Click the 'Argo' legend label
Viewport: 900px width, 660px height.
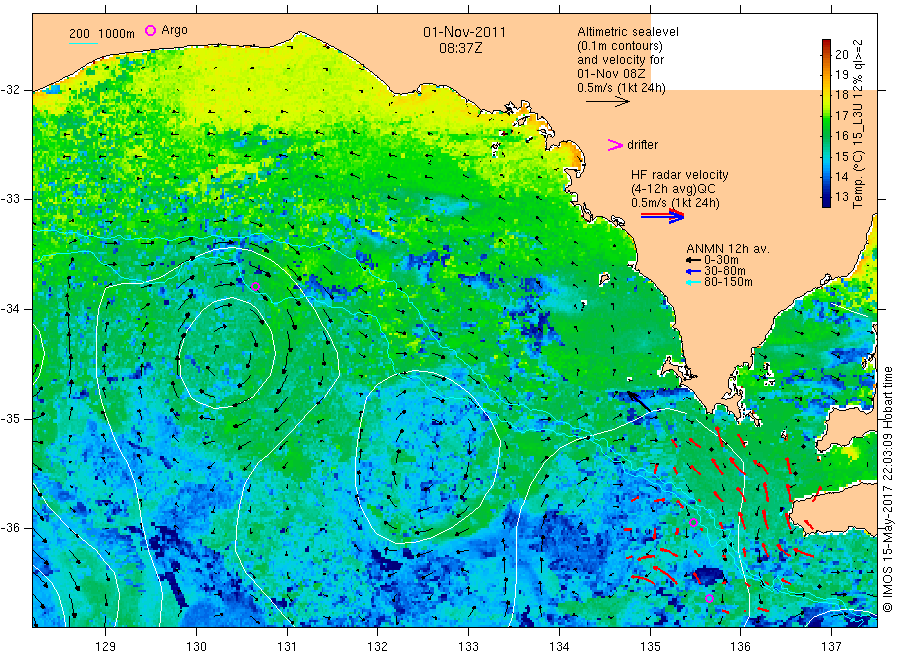pyautogui.click(x=174, y=30)
